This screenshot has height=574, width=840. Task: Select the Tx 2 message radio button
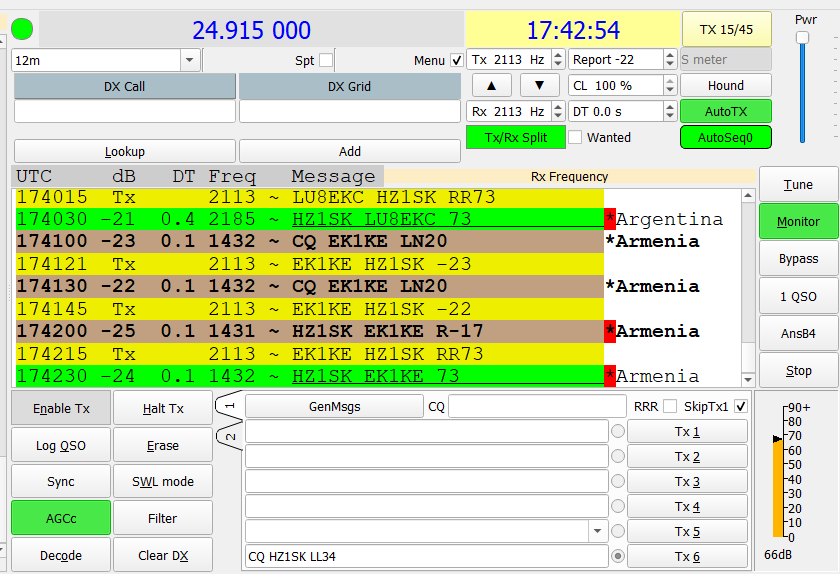[618, 456]
